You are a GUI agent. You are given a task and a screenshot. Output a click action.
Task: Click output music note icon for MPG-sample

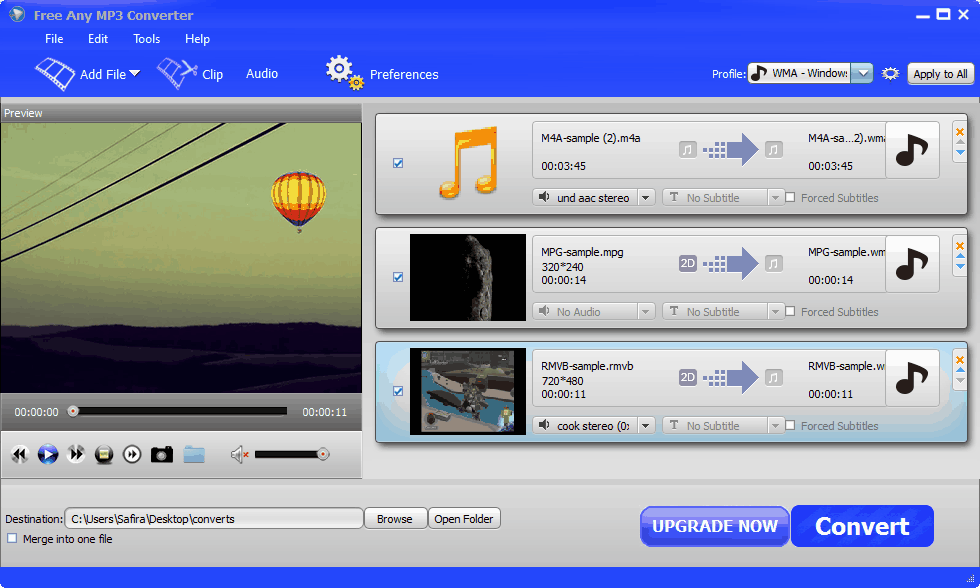[912, 264]
